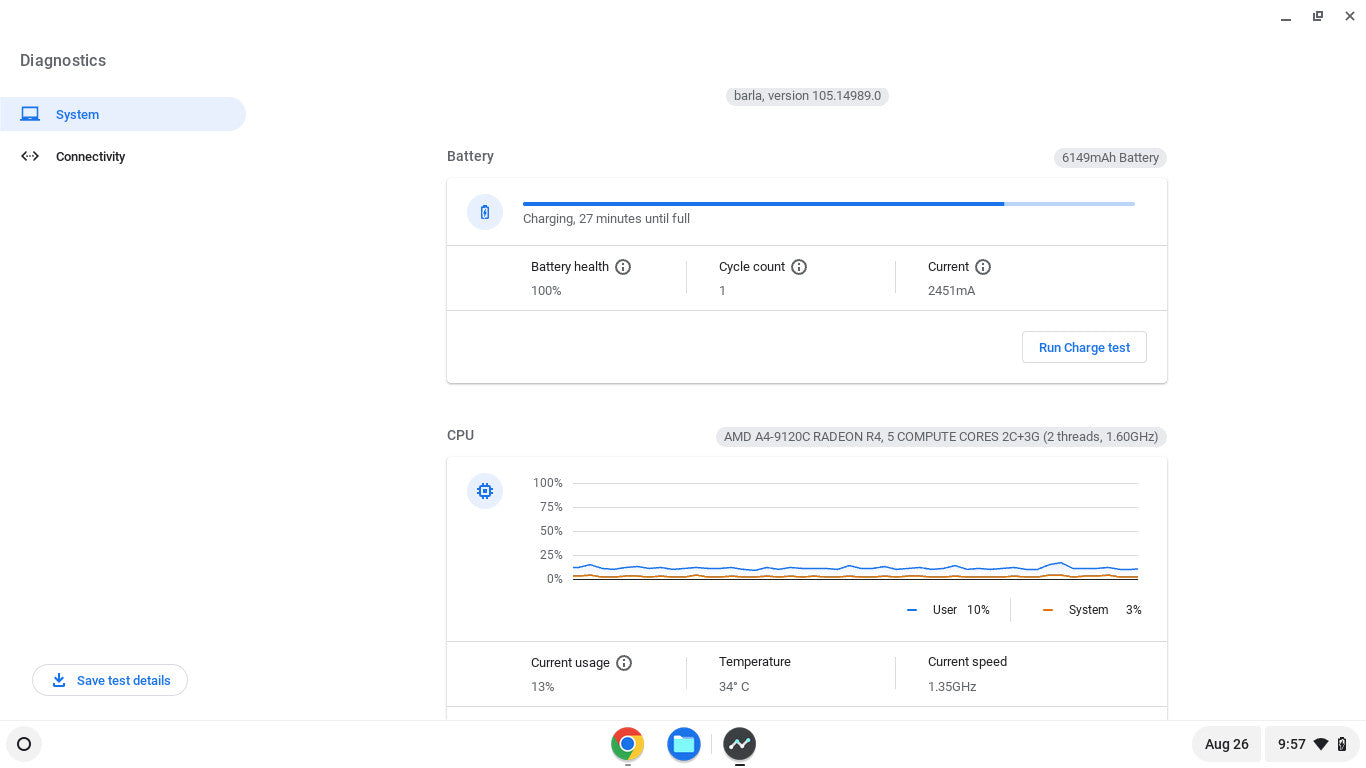Image resolution: width=1366 pixels, height=768 pixels.
Task: Click the 6149mAh Battery chip
Action: tap(1110, 158)
